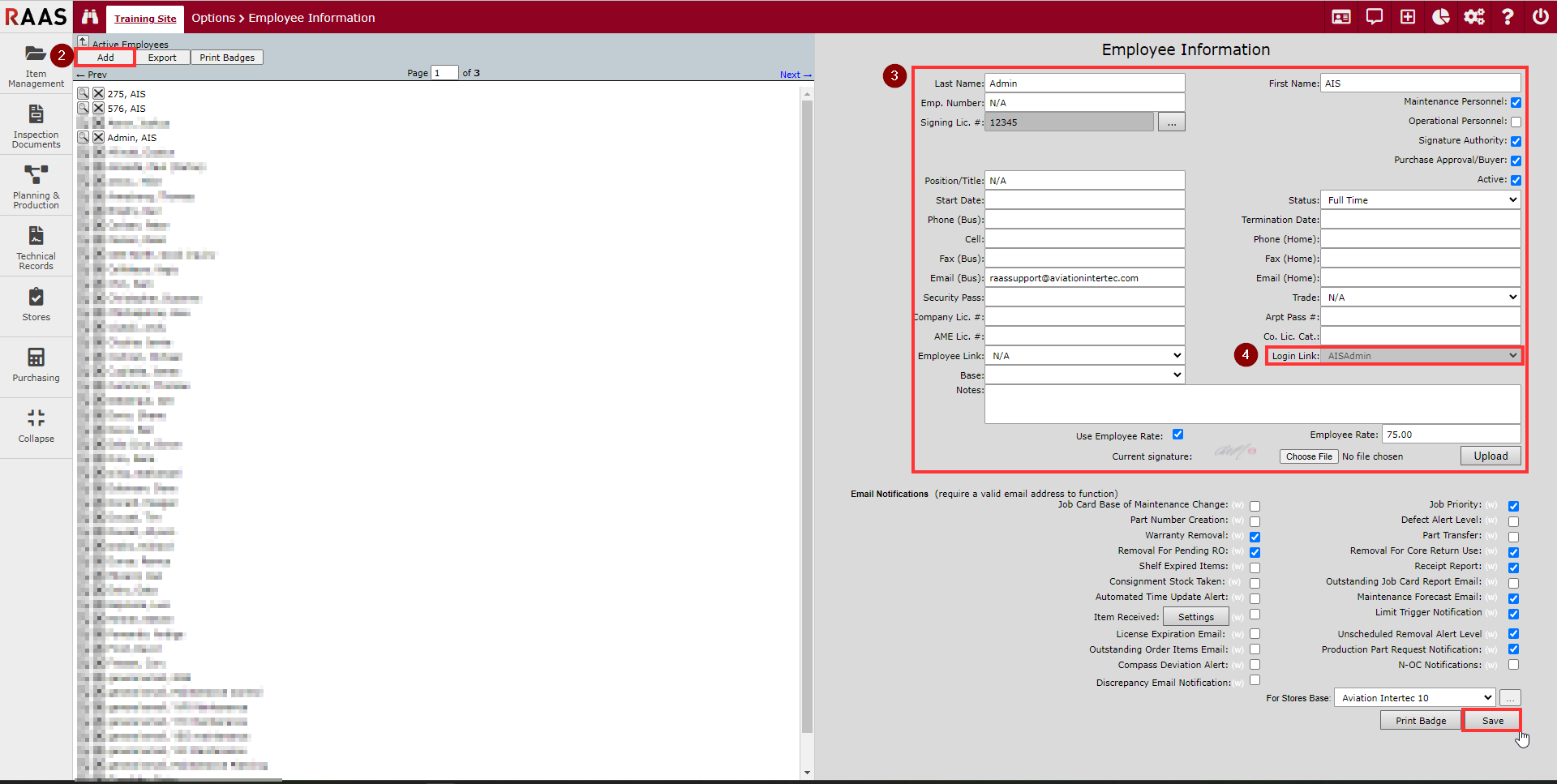Image resolution: width=1557 pixels, height=784 pixels.
Task: Click the power logout icon
Action: [1540, 17]
